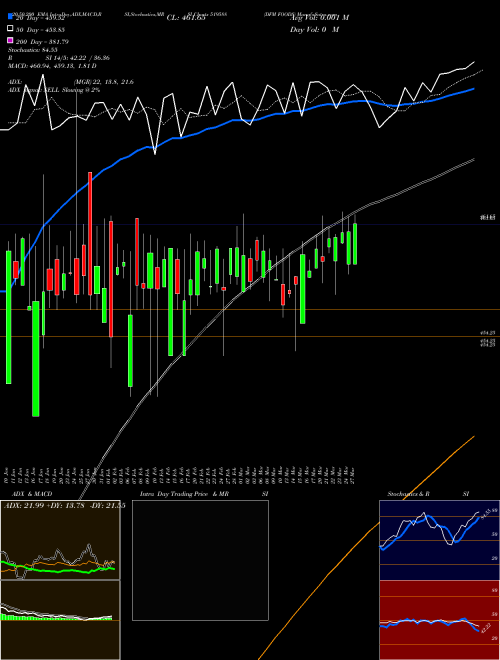Click the Stochastics: 84.53 readout
This screenshot has height=660, width=500.
point(33,50)
